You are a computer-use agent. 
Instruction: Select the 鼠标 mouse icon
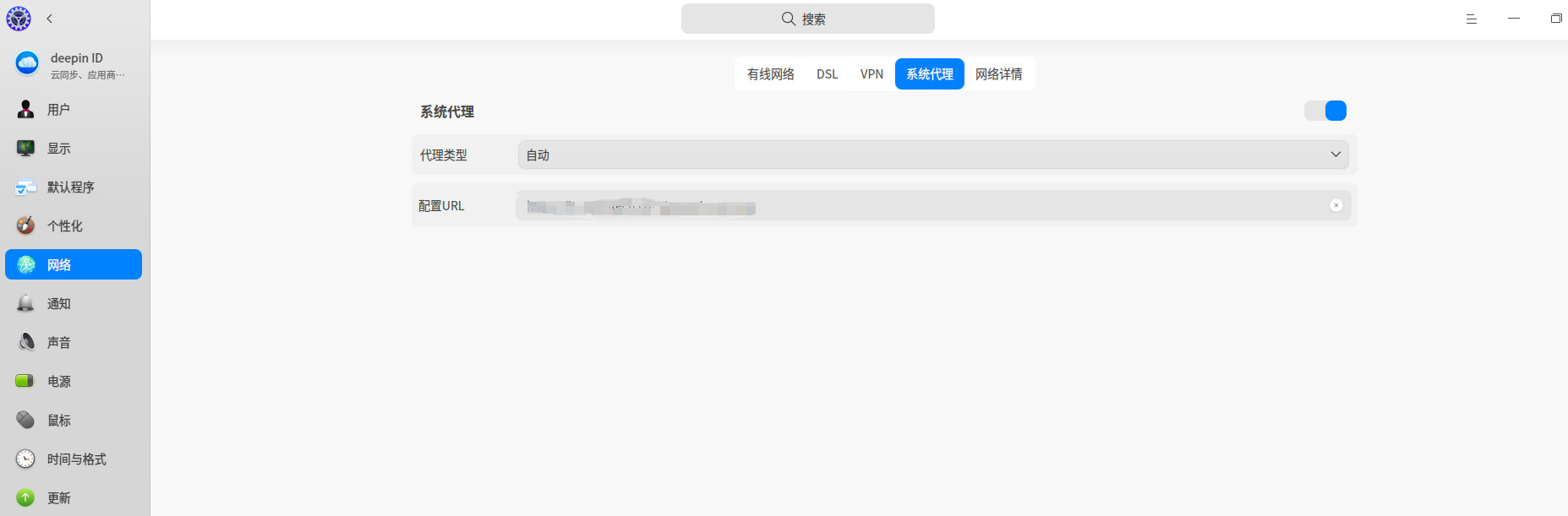pos(26,421)
